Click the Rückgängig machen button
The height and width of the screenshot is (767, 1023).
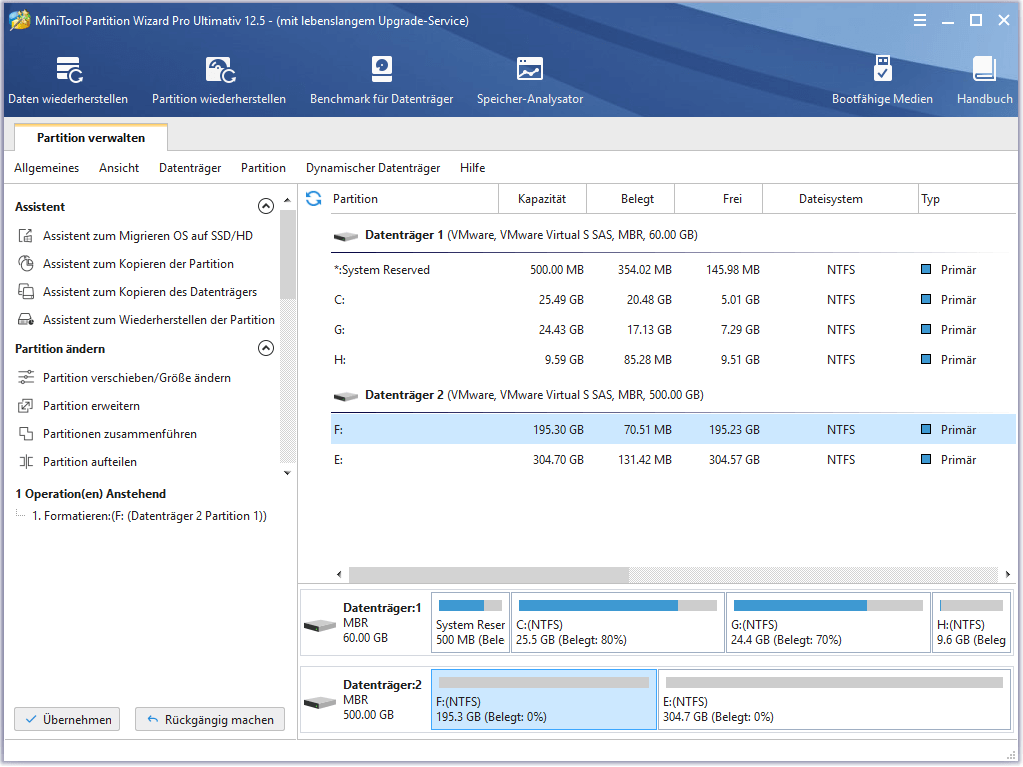[x=210, y=719]
